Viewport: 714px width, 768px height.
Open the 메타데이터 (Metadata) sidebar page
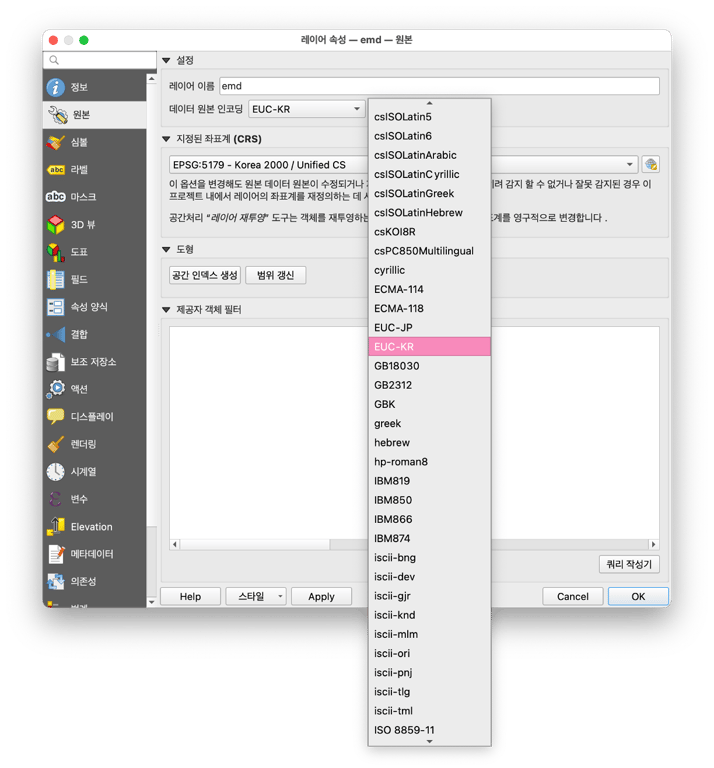[95, 554]
